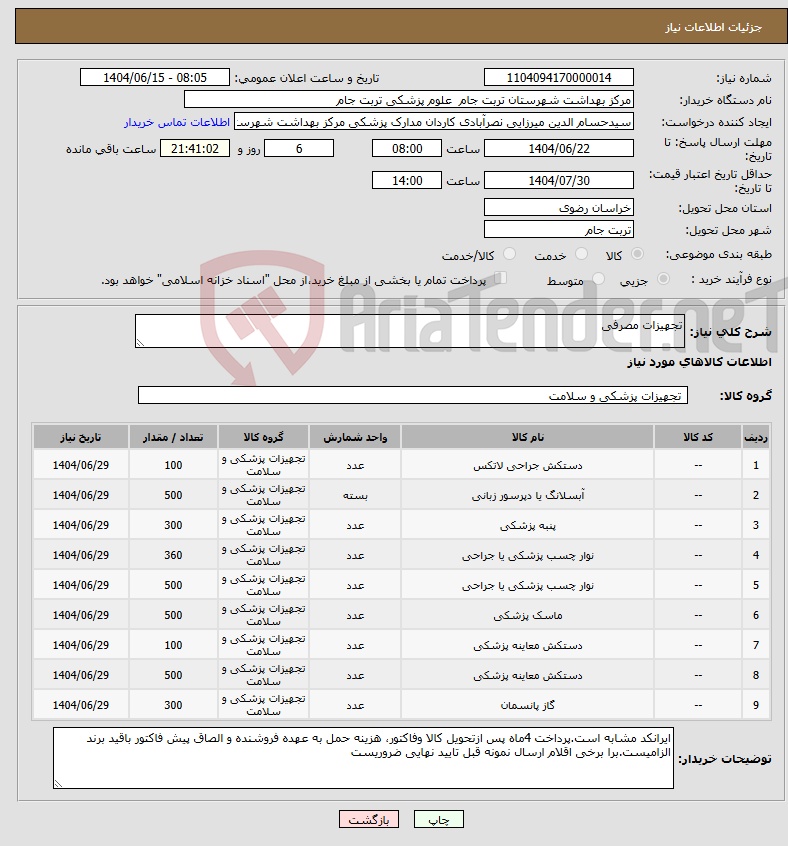This screenshot has width=788, height=846.
Task: Click item name ماسک پزشکی
Action: click(527, 616)
